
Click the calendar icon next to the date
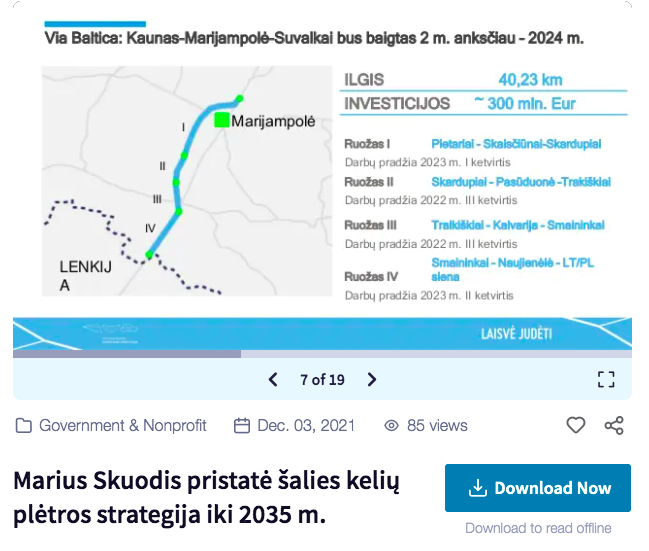pos(241,426)
